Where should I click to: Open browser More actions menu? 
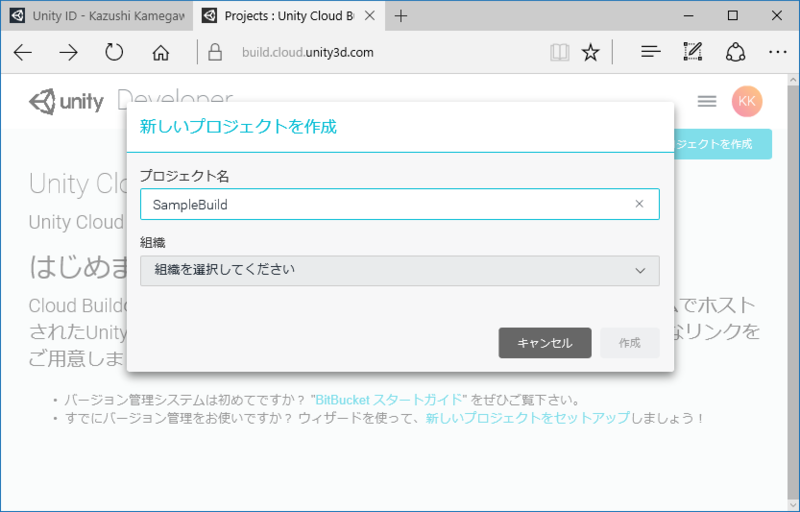(x=778, y=52)
